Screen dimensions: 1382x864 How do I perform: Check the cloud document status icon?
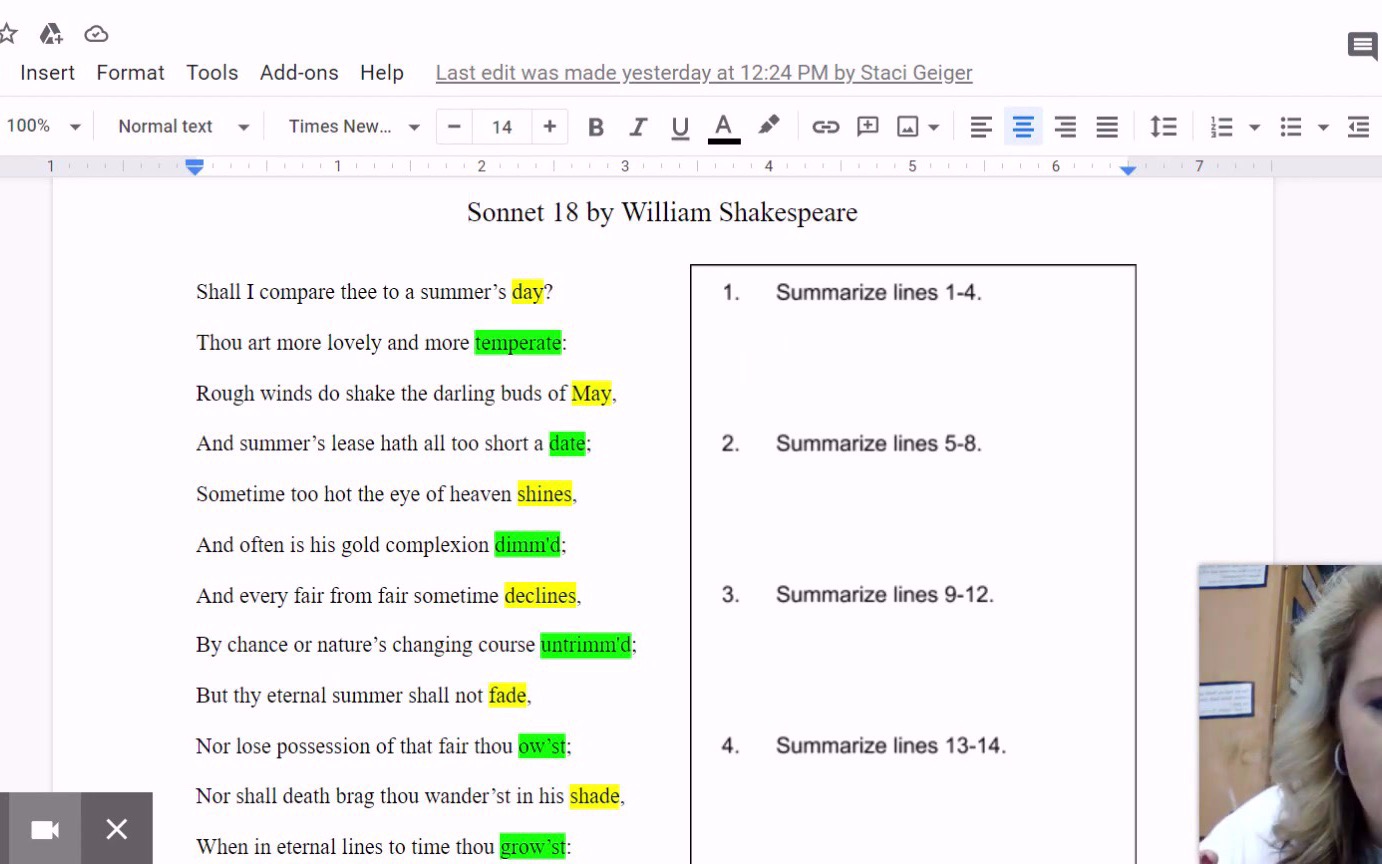coord(96,34)
